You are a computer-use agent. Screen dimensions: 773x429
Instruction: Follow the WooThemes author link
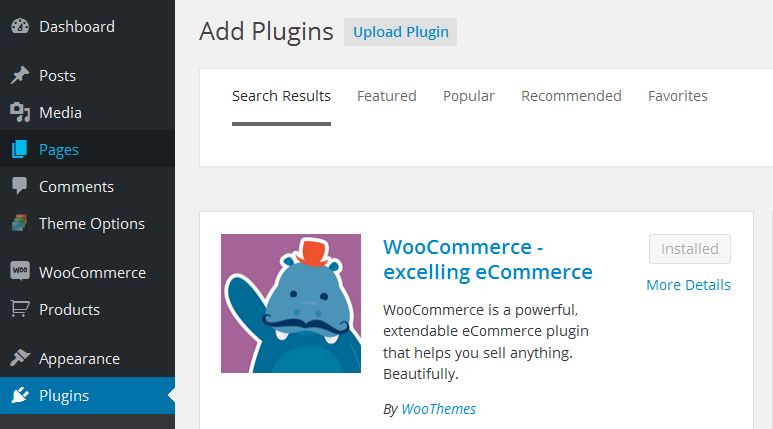coord(438,409)
